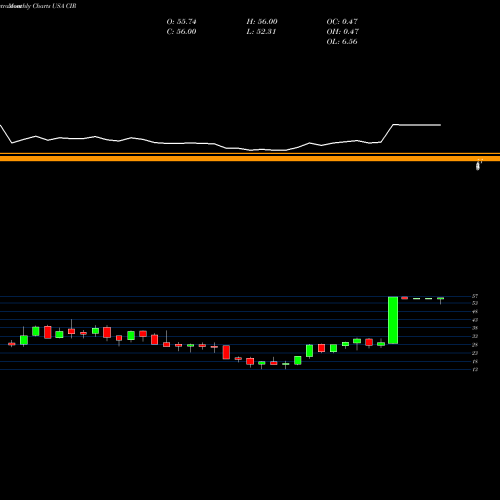
Task: Click the price axis label 43
Action: tap(475, 320)
